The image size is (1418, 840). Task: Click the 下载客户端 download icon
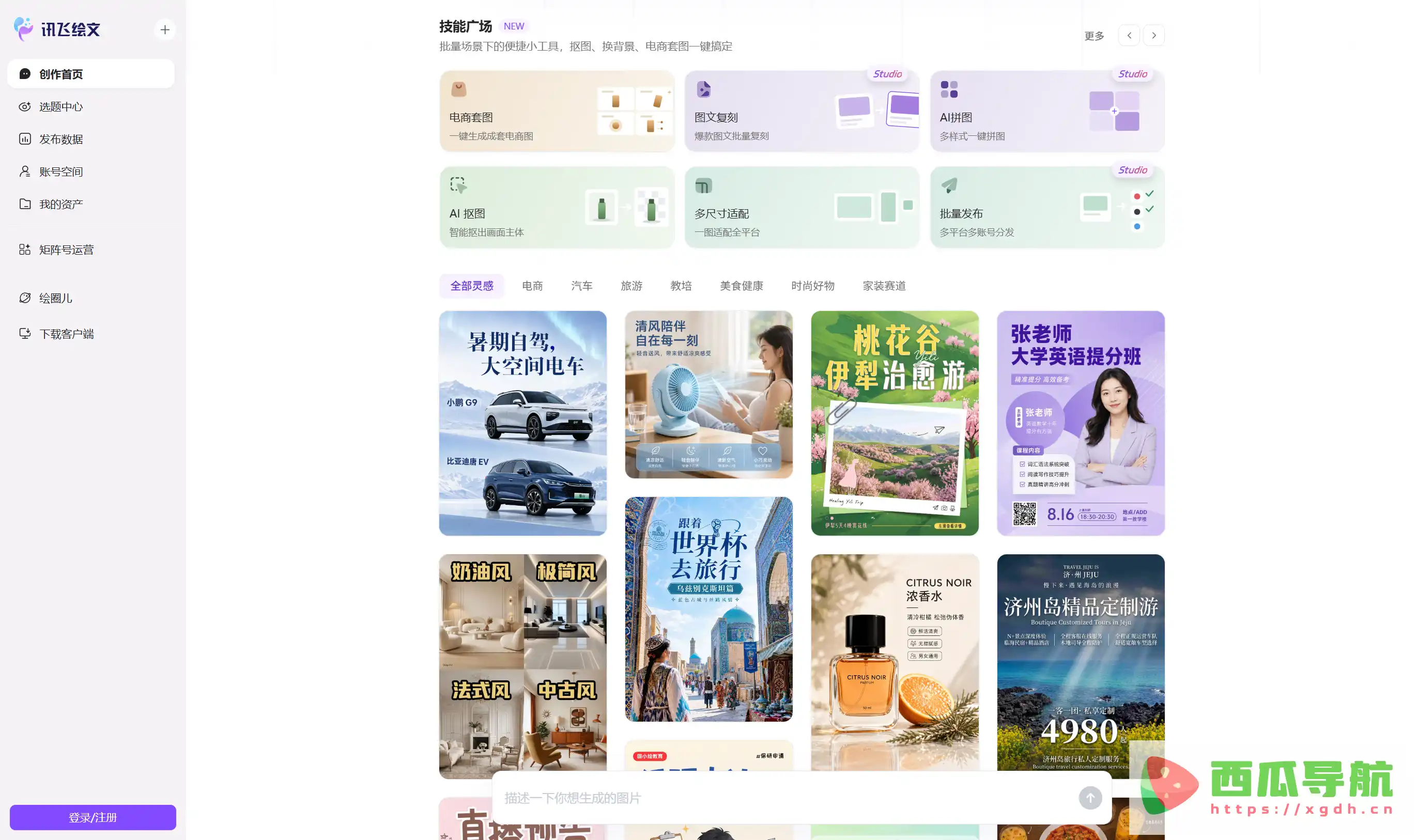point(25,334)
